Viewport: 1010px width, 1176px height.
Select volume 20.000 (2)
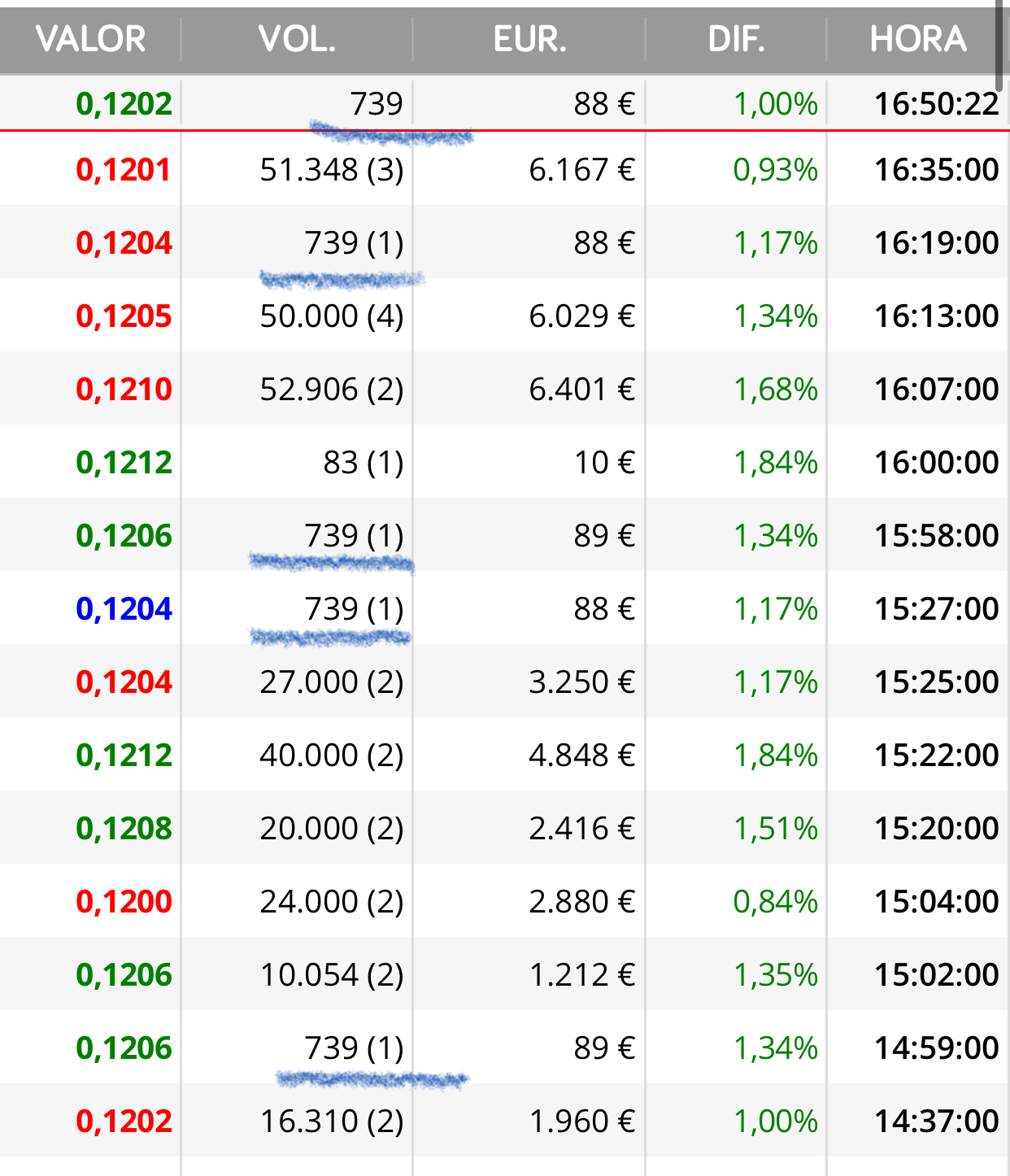[332, 829]
